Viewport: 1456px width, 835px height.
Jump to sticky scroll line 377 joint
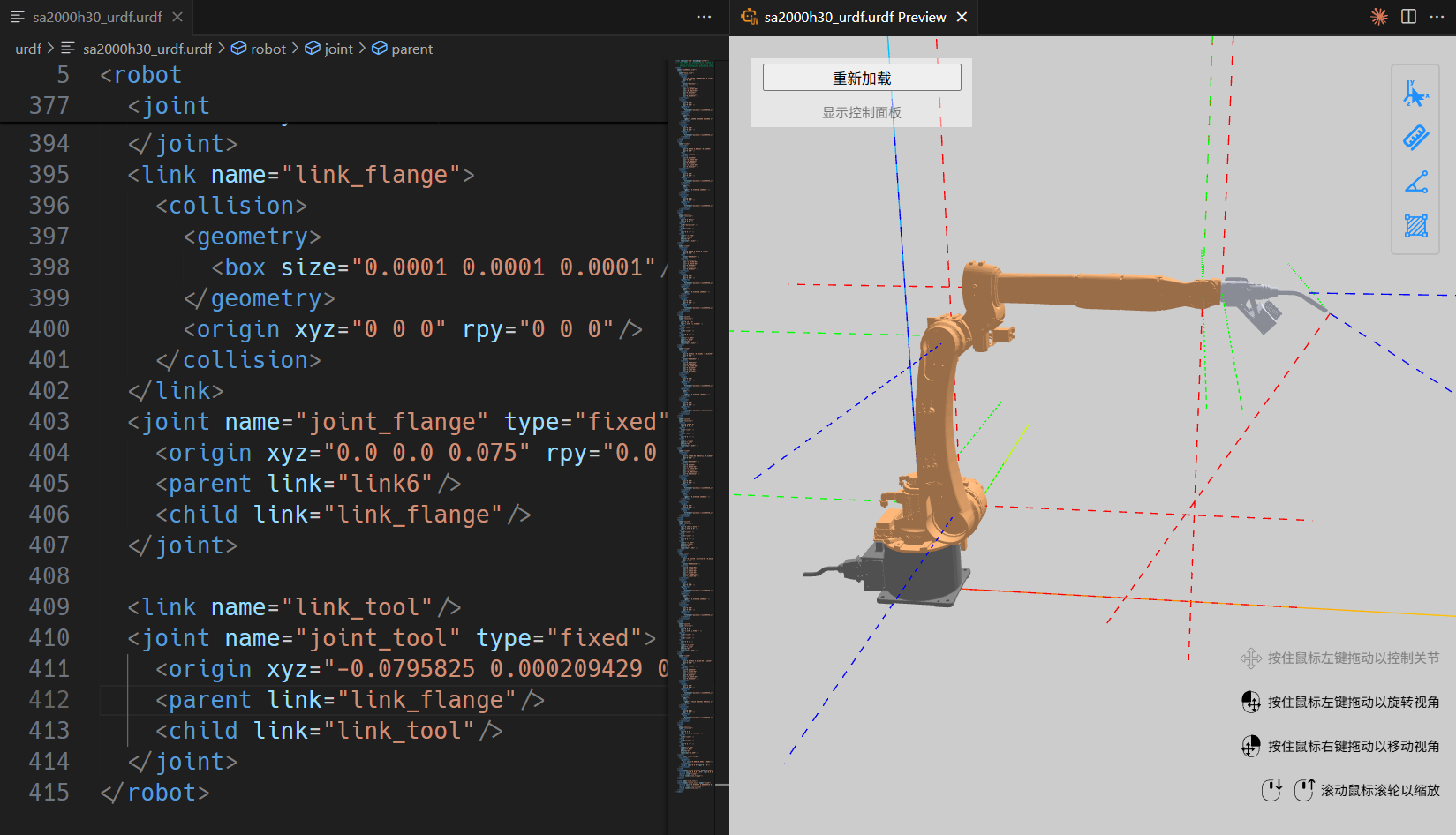pyautogui.click(x=177, y=106)
